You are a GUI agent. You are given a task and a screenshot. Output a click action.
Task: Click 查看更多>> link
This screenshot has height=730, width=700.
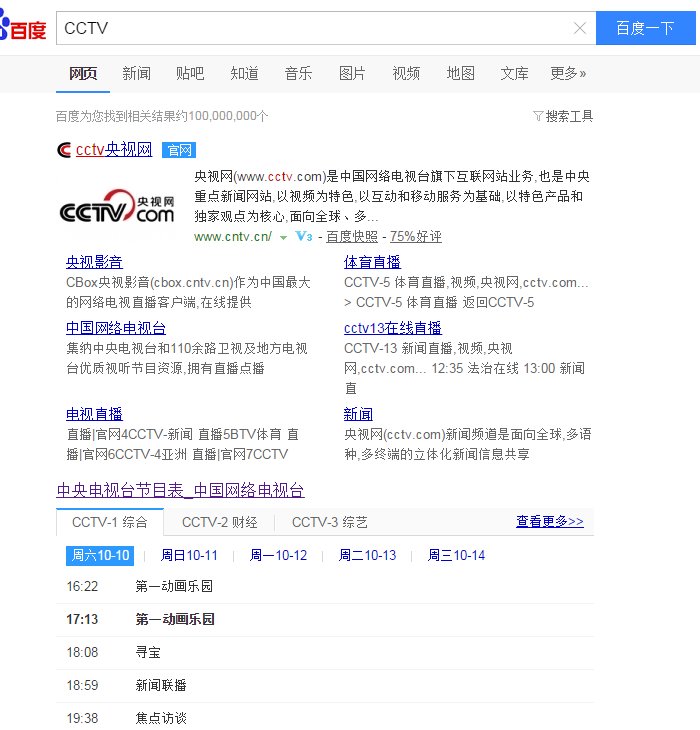tap(550, 521)
